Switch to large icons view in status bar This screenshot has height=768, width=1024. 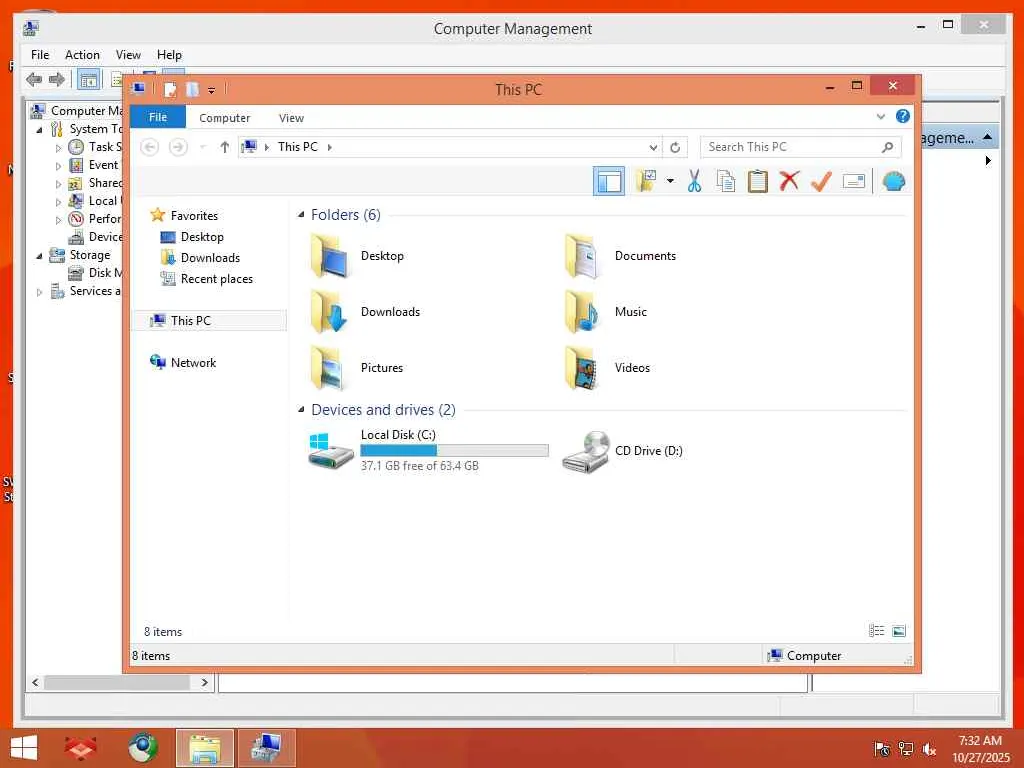tap(899, 631)
